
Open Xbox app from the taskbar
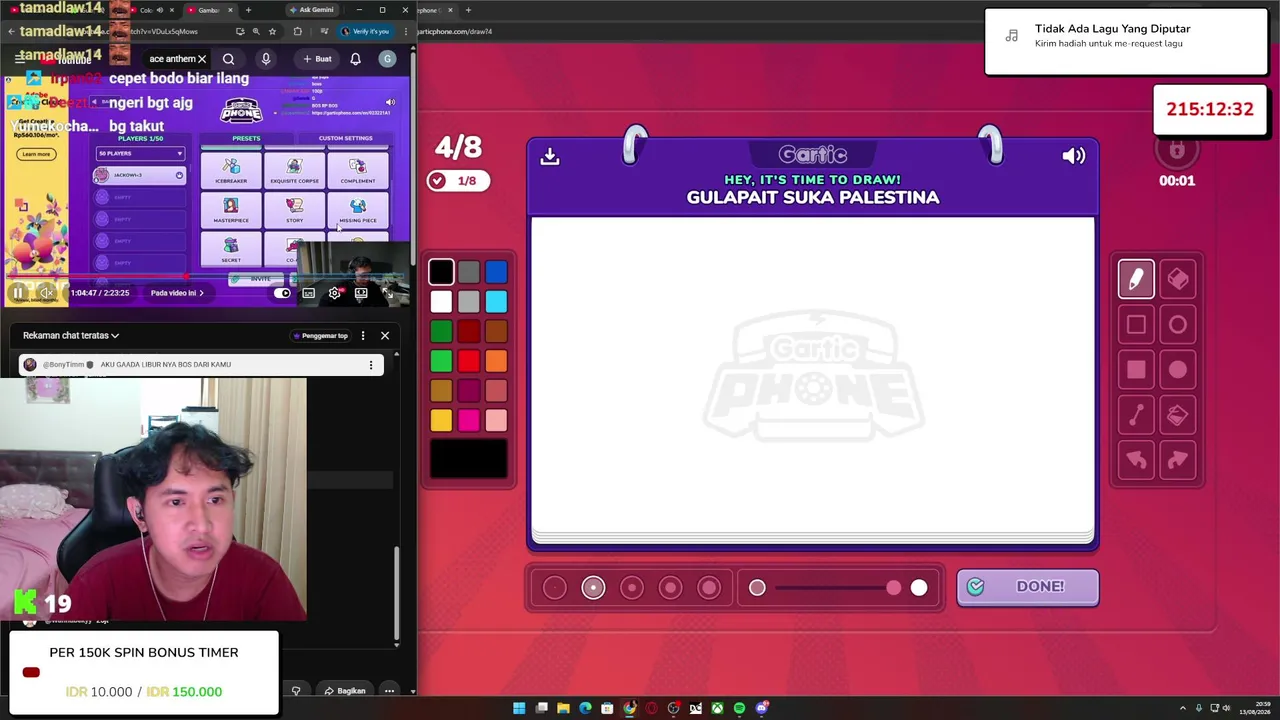coord(717,708)
